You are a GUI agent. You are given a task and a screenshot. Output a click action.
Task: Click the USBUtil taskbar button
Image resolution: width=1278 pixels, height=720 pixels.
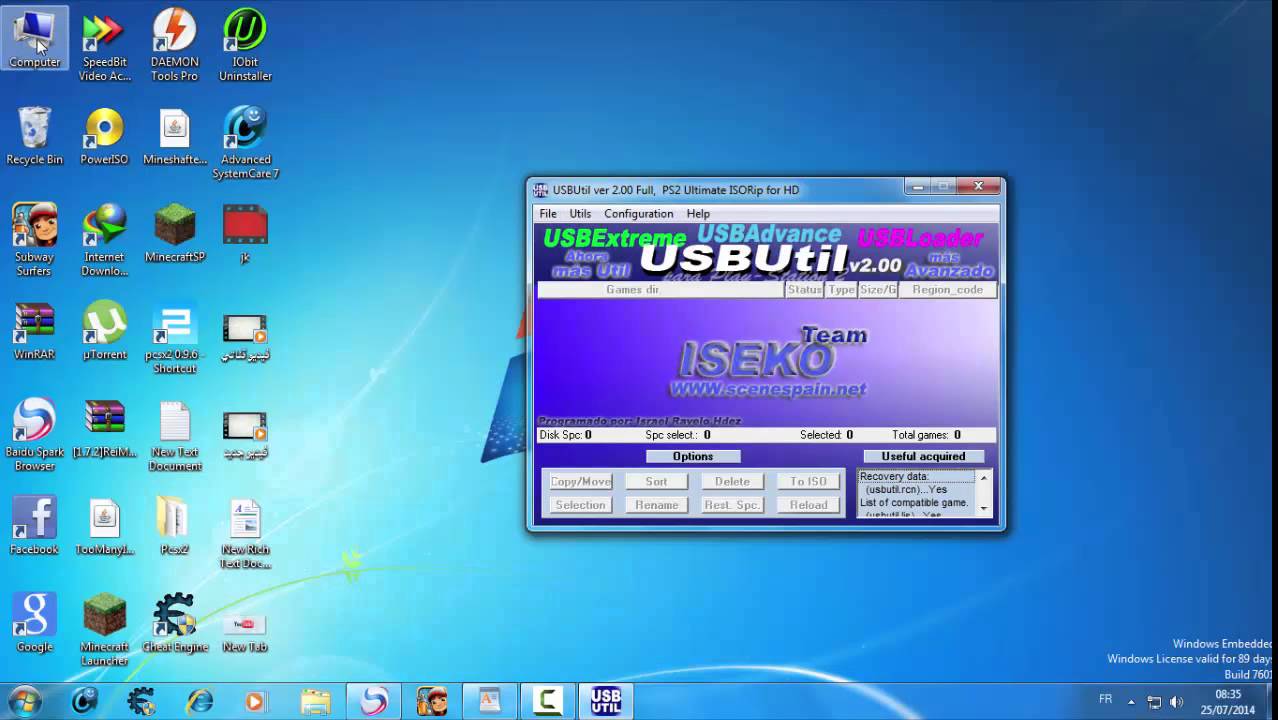coord(605,701)
